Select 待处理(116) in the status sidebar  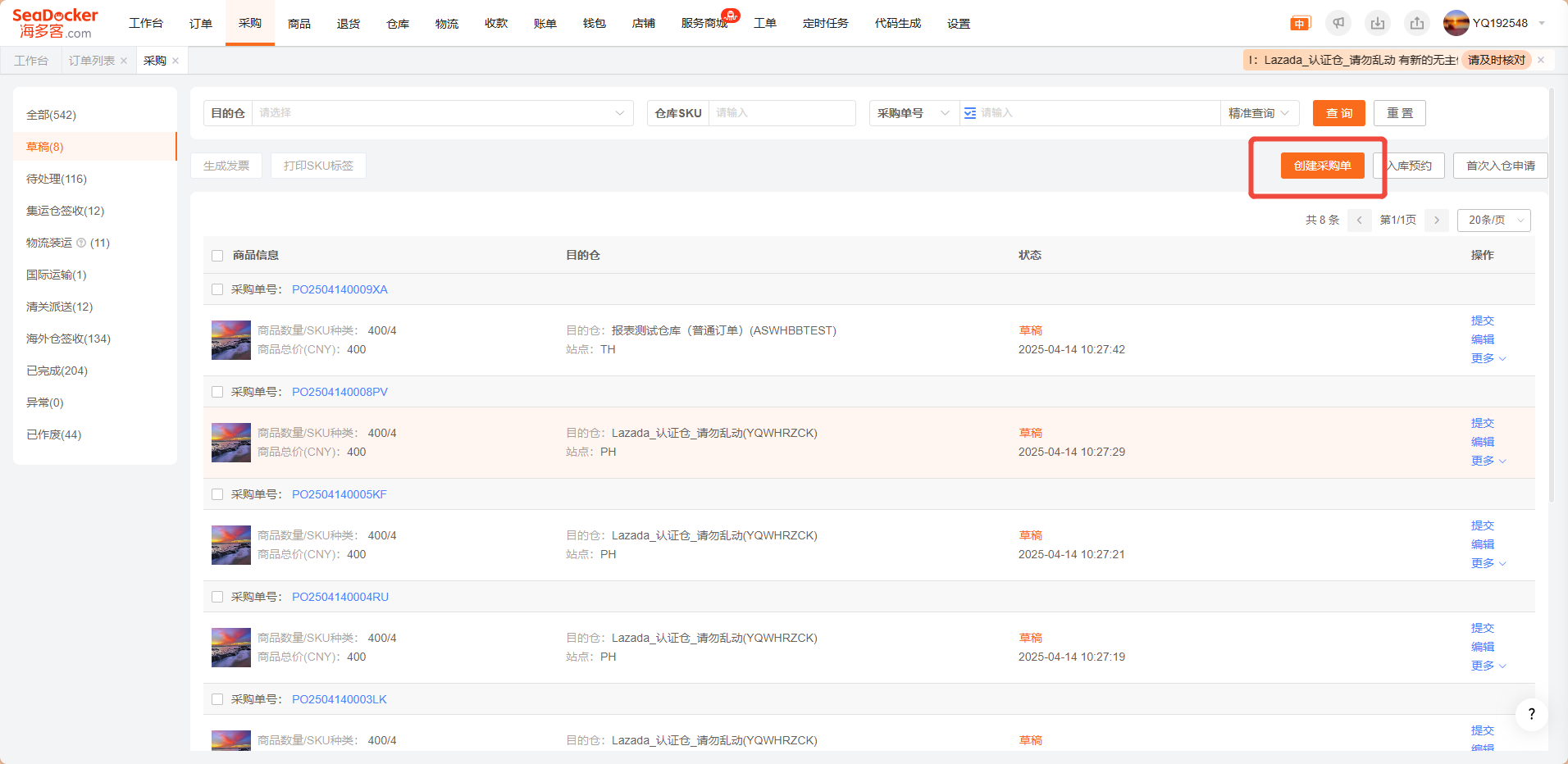57,179
